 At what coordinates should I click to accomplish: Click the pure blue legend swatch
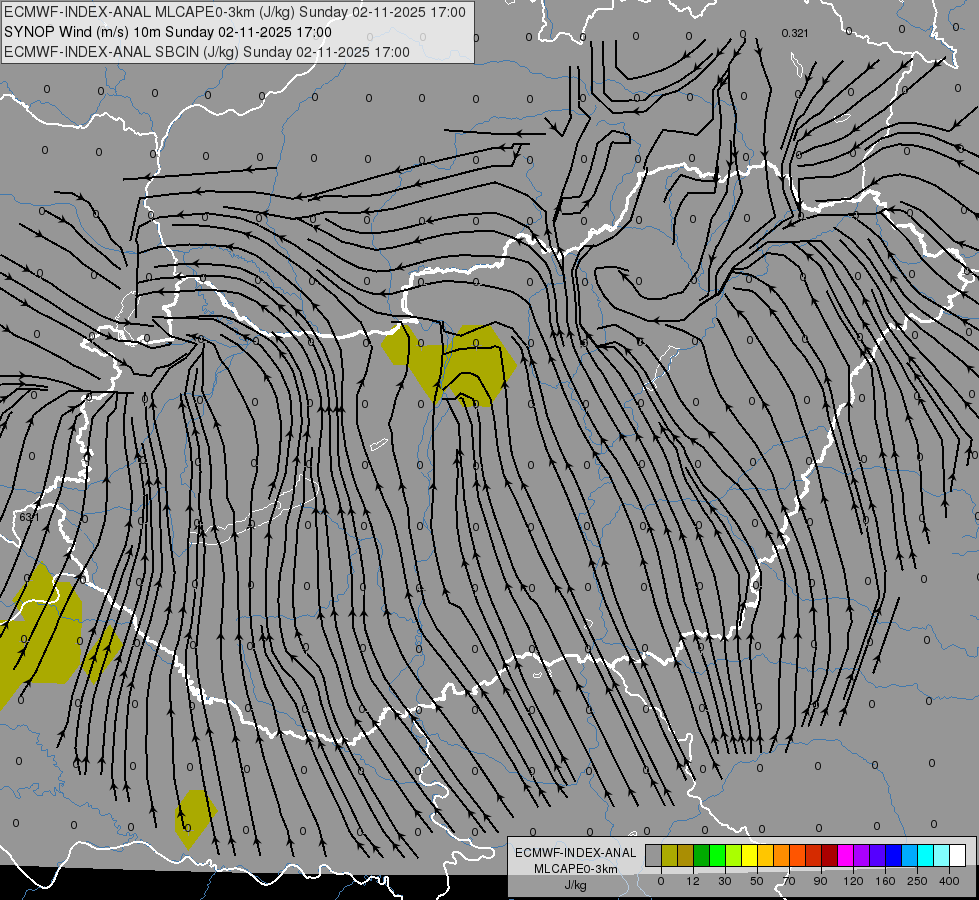click(893, 855)
